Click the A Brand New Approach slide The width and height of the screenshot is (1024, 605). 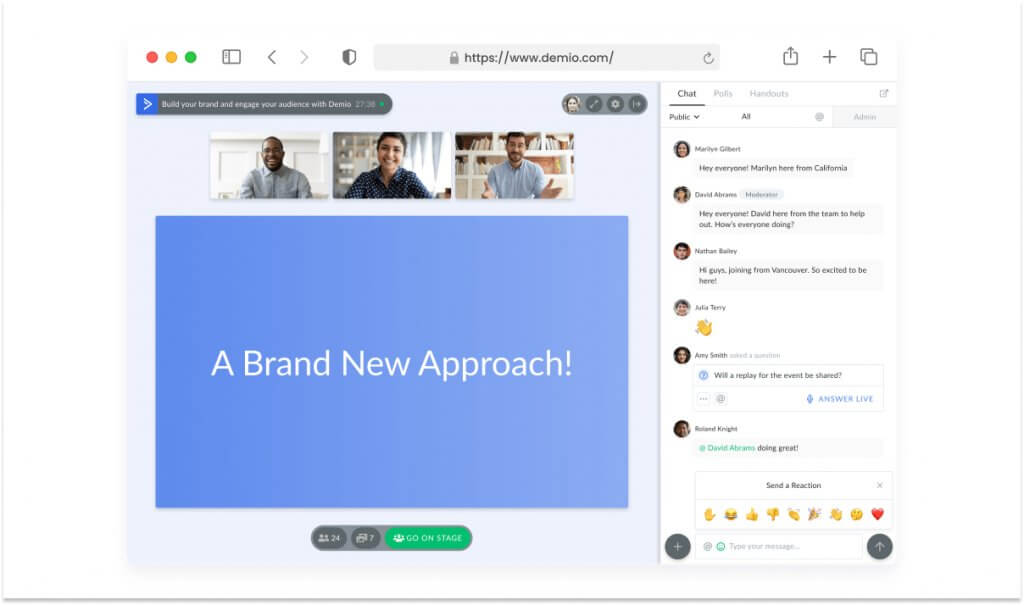tap(391, 362)
